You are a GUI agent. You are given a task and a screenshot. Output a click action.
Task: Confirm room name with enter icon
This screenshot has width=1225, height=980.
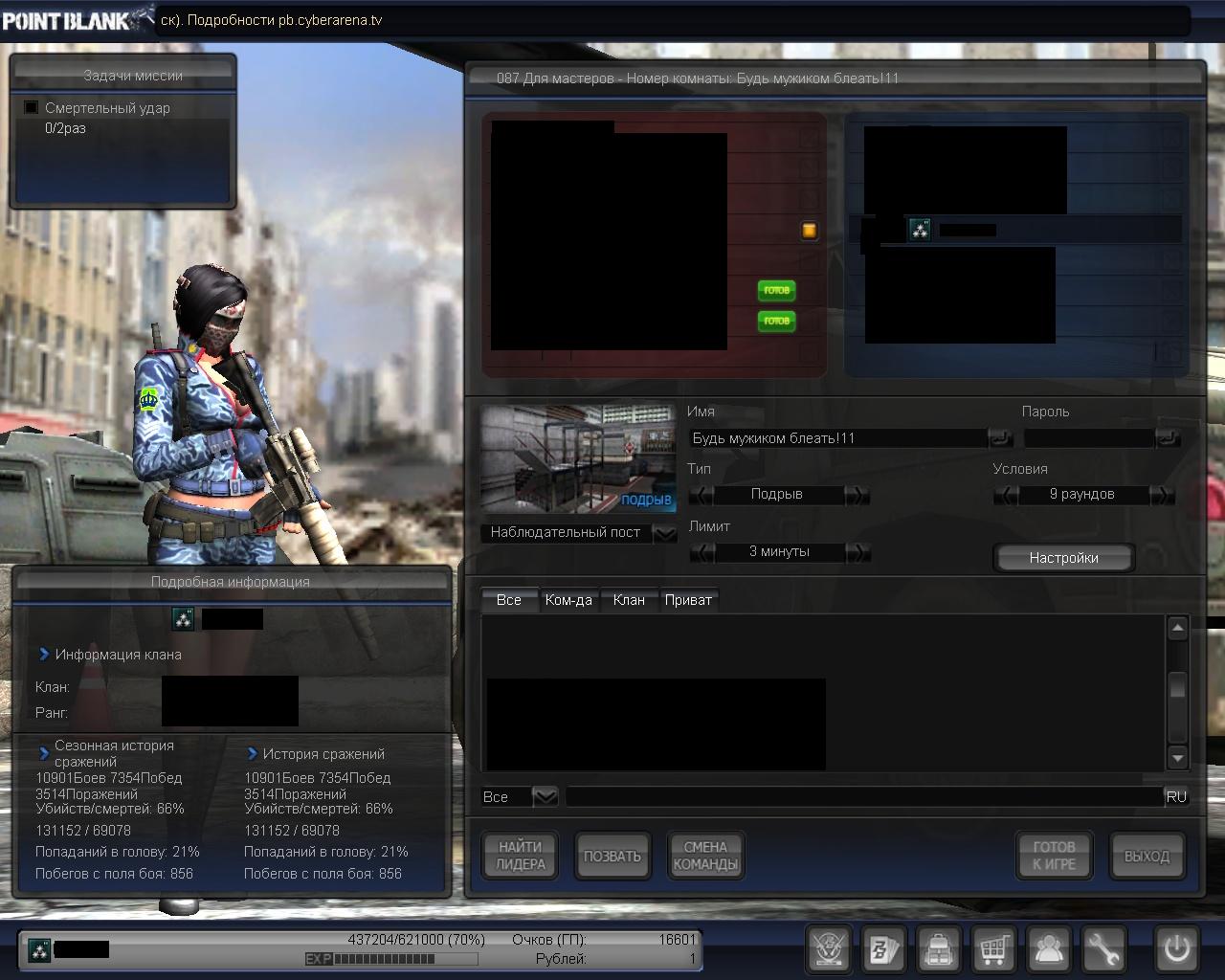[x=1000, y=438]
